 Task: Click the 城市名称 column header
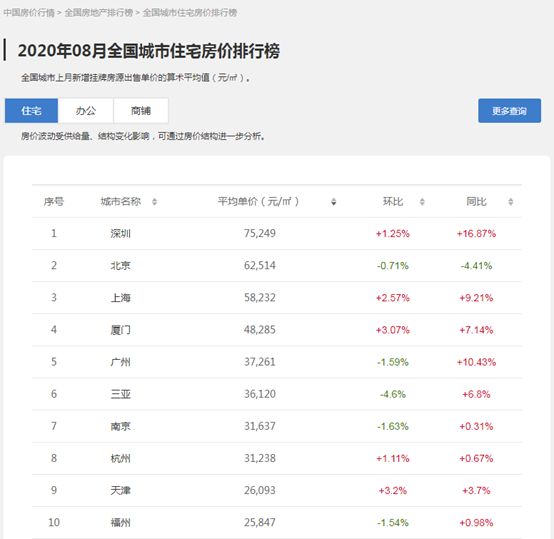(121, 202)
